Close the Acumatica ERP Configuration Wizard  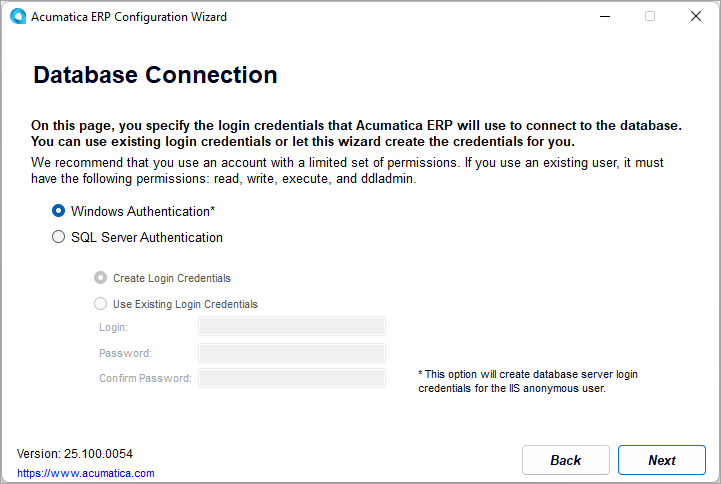pos(696,16)
